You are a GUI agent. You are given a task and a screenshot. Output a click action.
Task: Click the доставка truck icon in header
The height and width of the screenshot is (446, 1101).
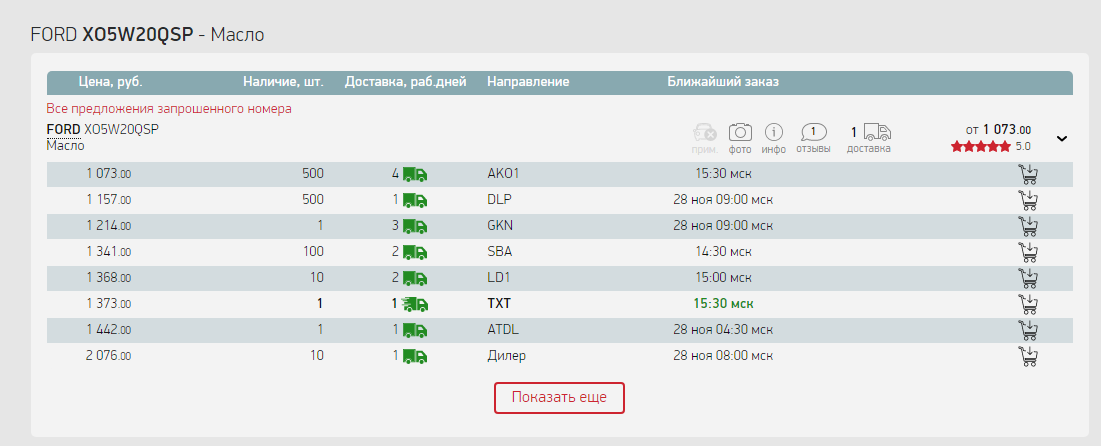(877, 132)
